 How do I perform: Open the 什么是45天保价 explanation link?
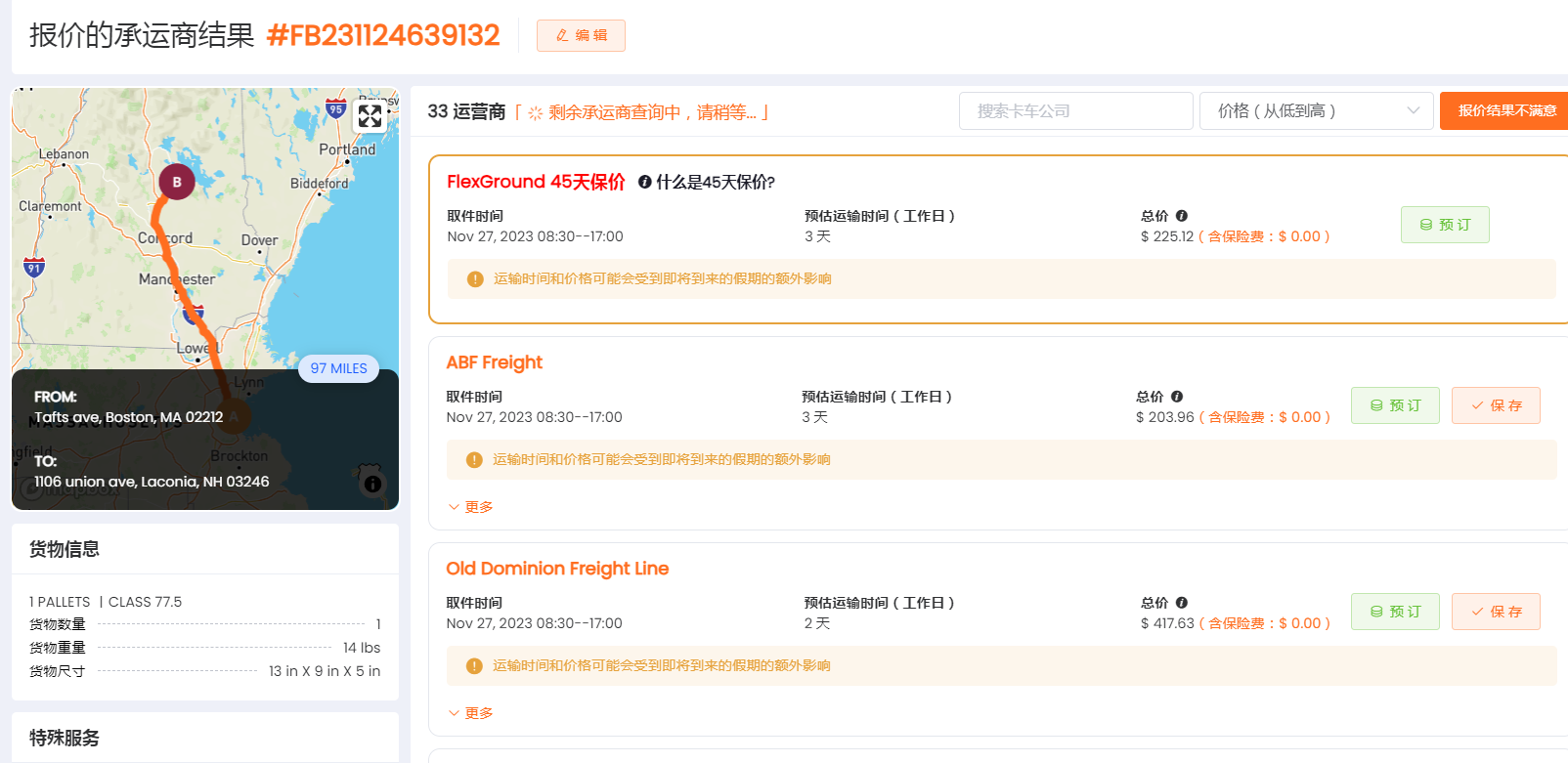[x=715, y=182]
